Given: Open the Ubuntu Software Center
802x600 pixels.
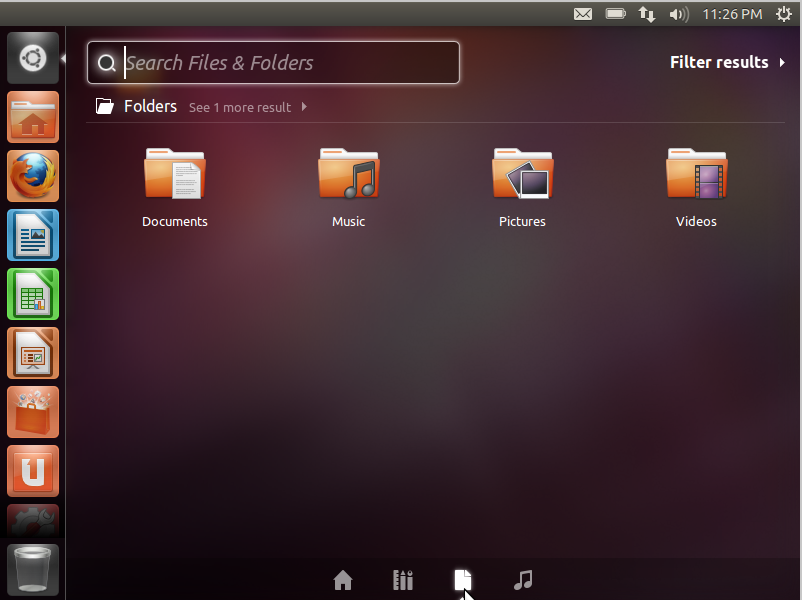Looking at the screenshot, I should [x=33, y=412].
